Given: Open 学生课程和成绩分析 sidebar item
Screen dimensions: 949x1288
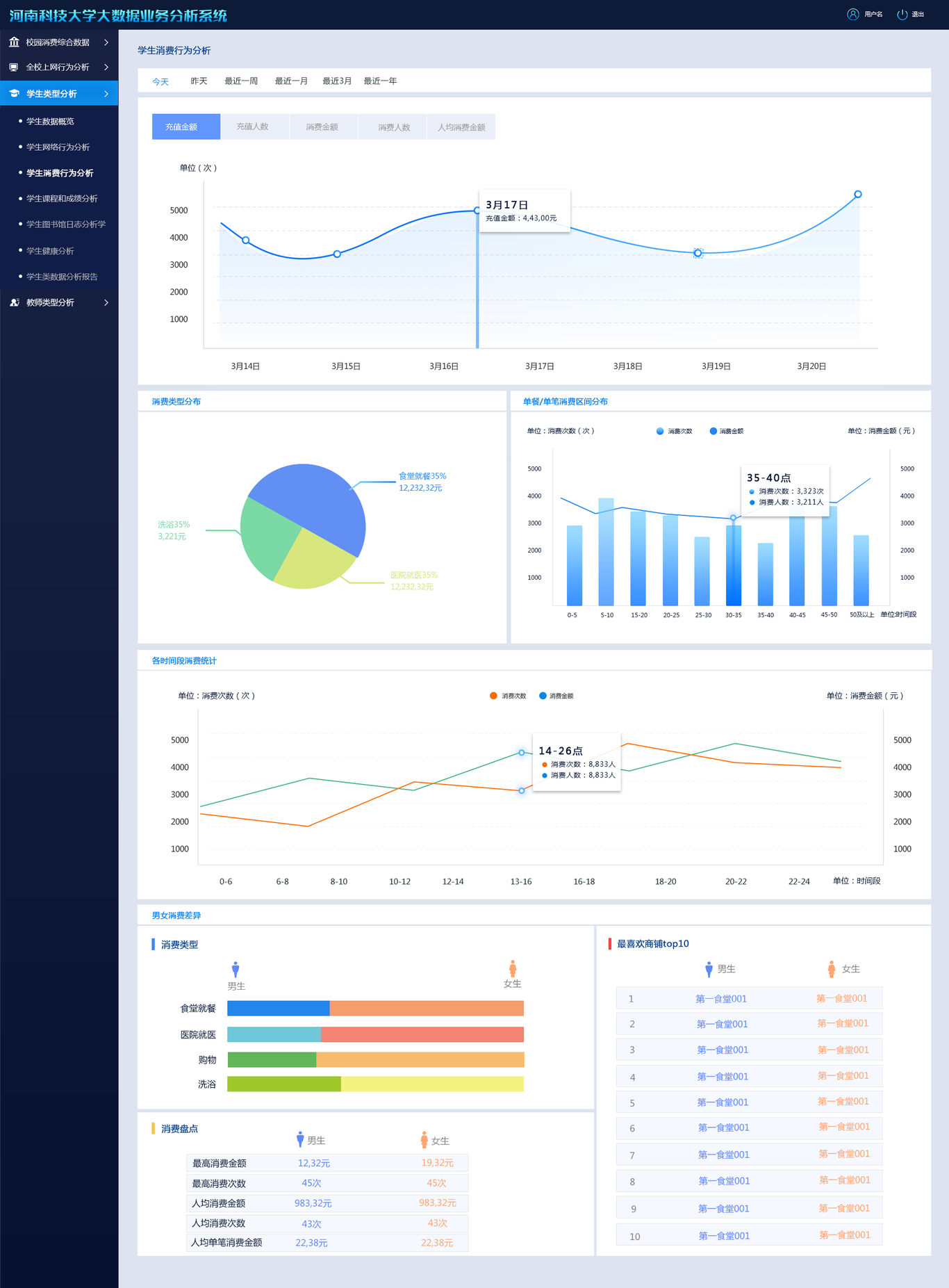Looking at the screenshot, I should tap(62, 199).
